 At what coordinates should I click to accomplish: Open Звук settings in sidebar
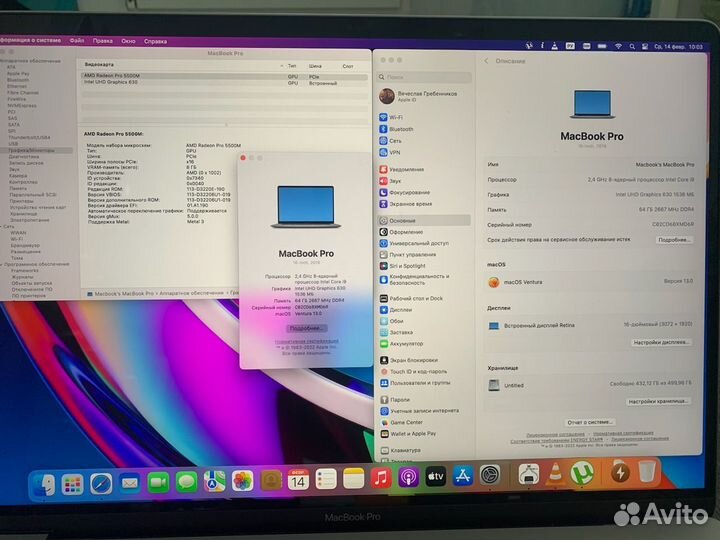pos(390,181)
